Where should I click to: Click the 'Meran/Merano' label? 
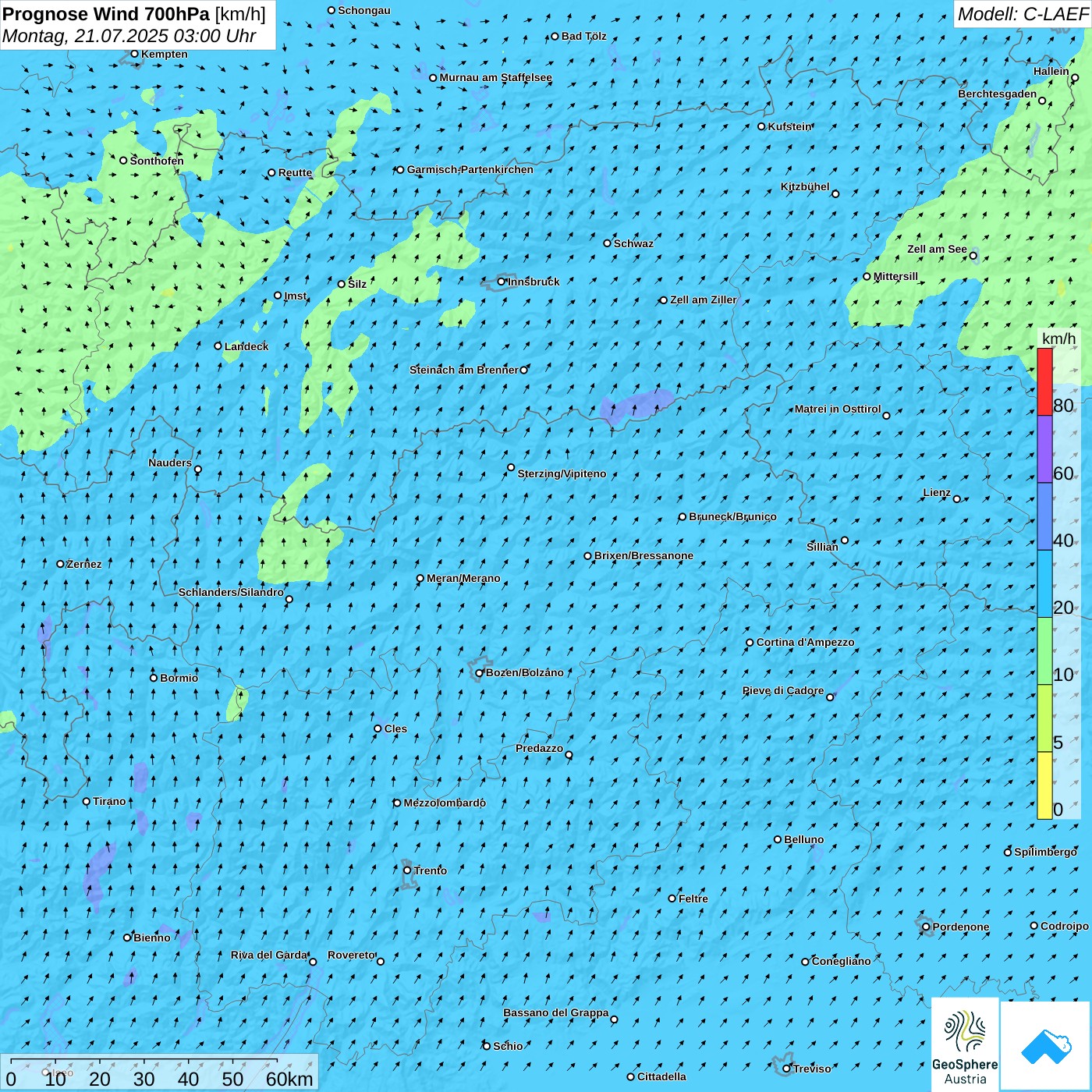click(x=463, y=578)
